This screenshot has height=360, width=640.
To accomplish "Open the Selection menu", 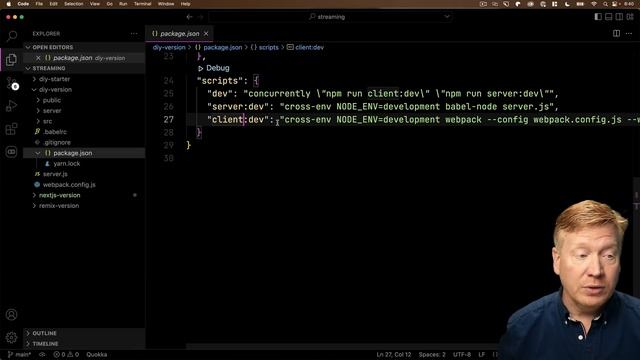I will [73, 4].
